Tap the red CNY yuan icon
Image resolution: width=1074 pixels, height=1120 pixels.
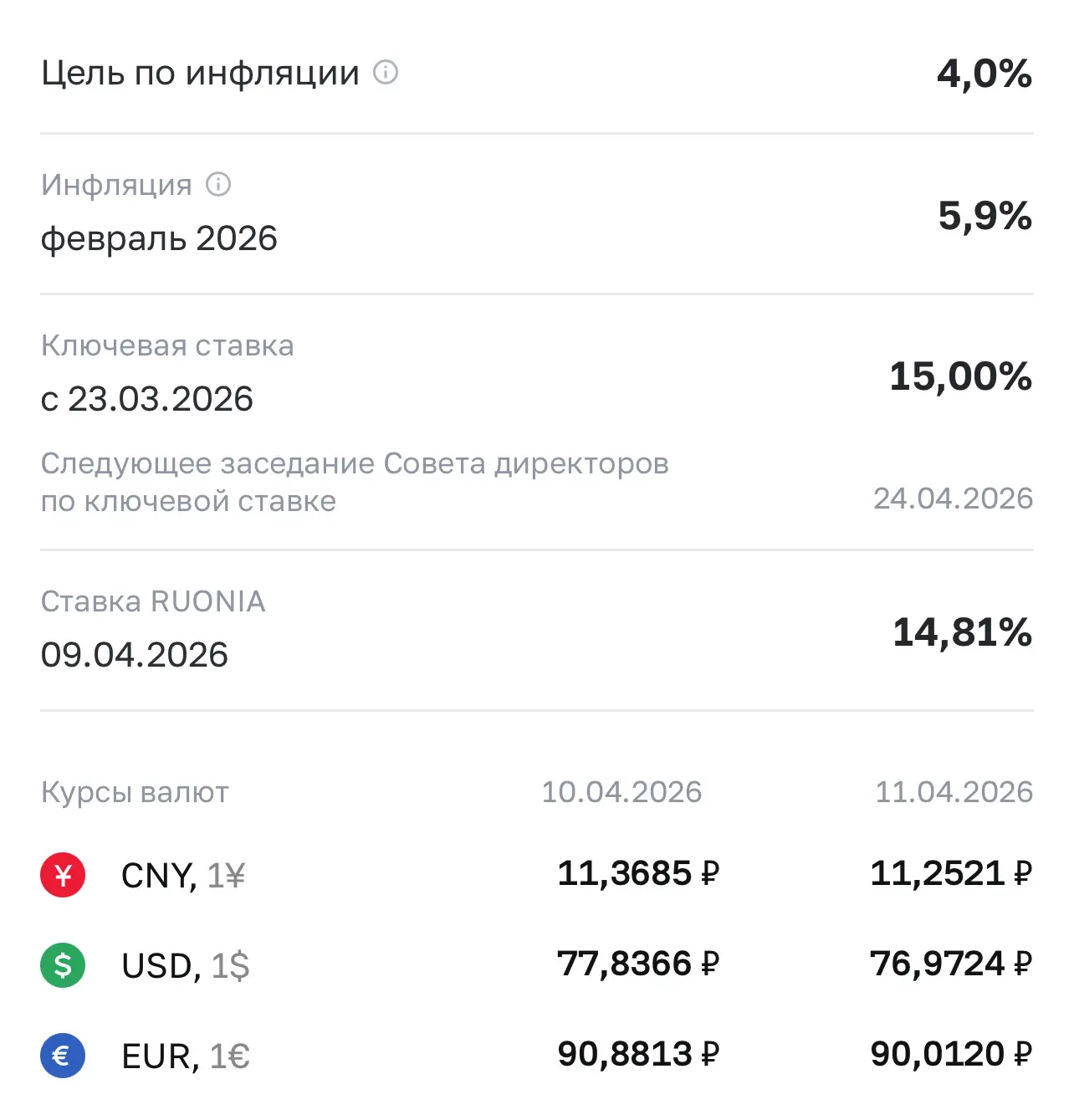(x=63, y=875)
